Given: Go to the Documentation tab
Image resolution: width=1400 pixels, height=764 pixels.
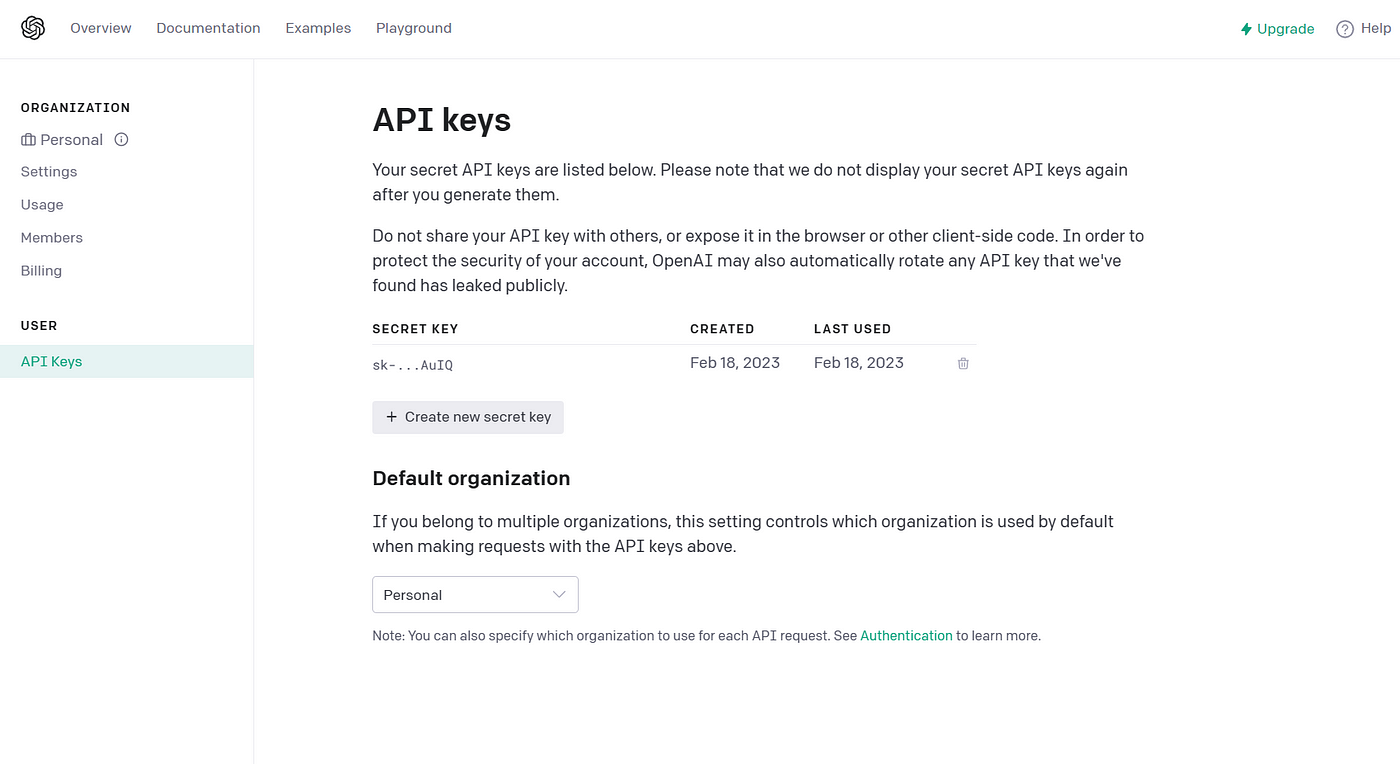Looking at the screenshot, I should [208, 28].
